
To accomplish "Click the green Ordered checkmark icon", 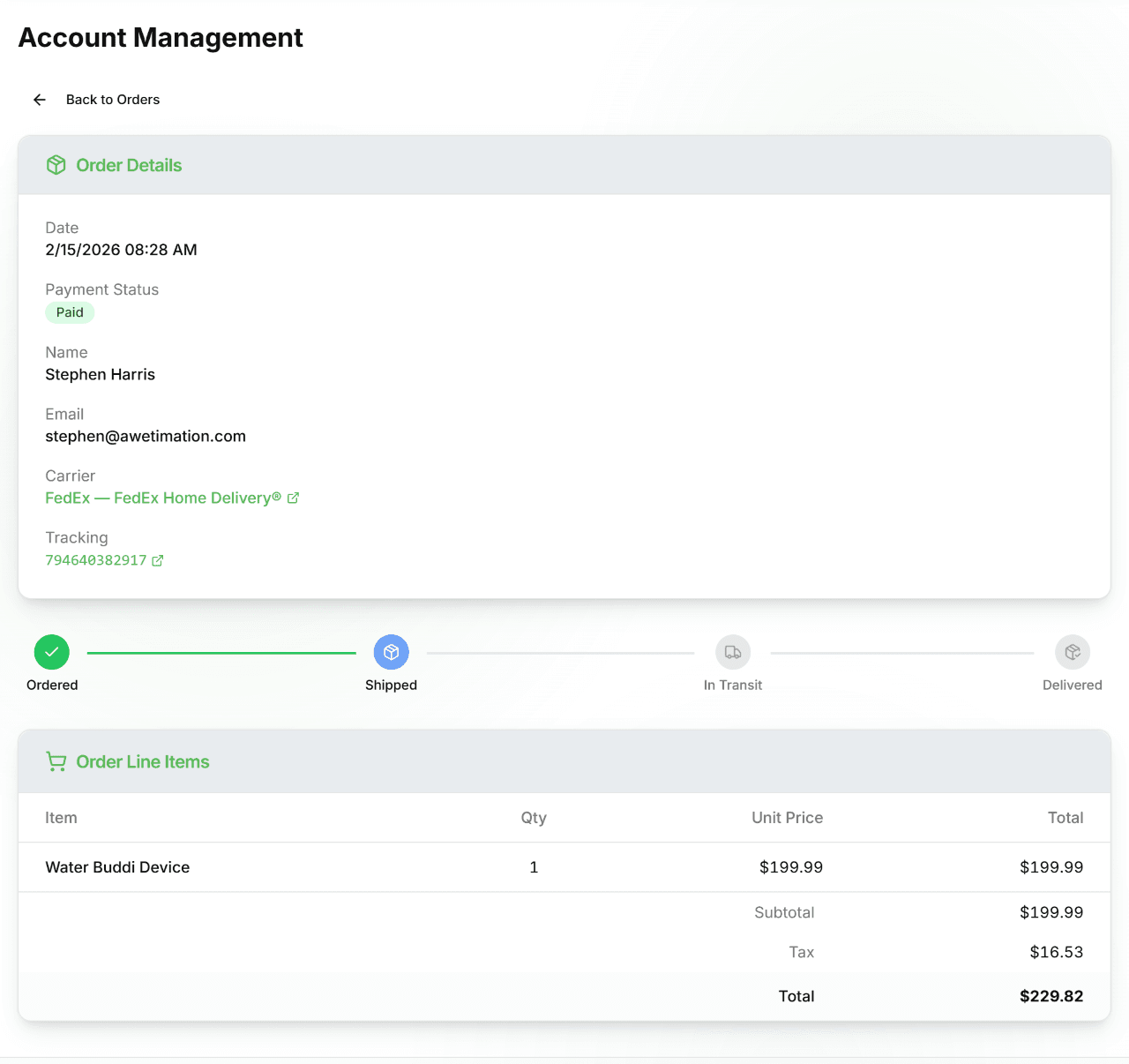I will click(x=51, y=651).
